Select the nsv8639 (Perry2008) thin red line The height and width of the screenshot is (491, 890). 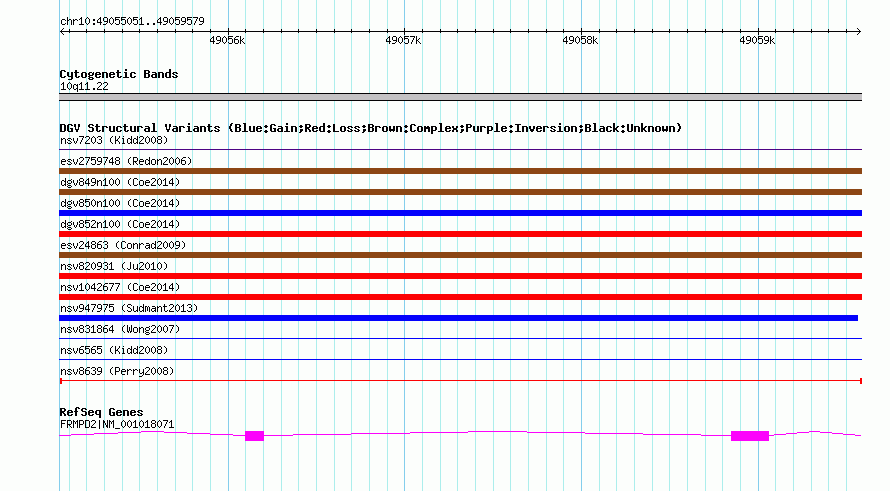point(460,381)
